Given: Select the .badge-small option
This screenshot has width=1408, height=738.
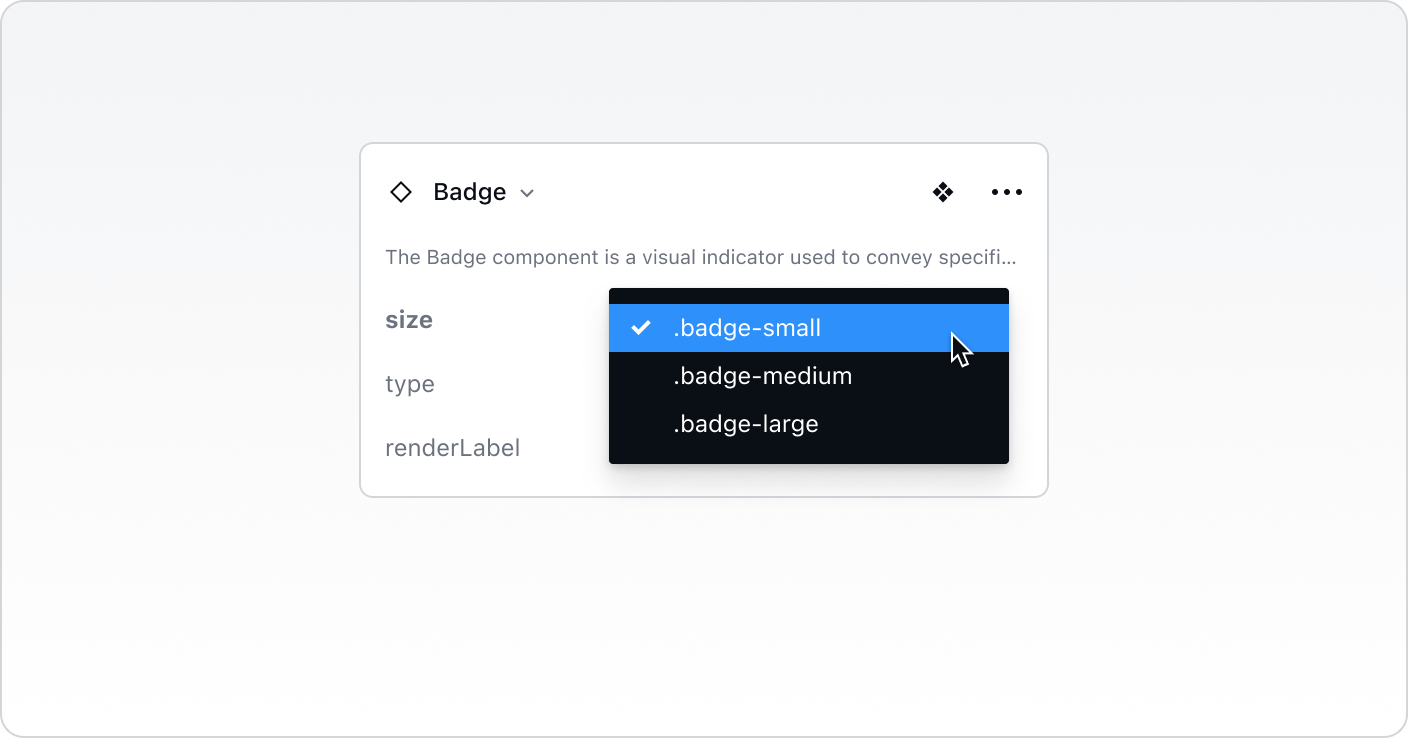Looking at the screenshot, I should [x=747, y=328].
